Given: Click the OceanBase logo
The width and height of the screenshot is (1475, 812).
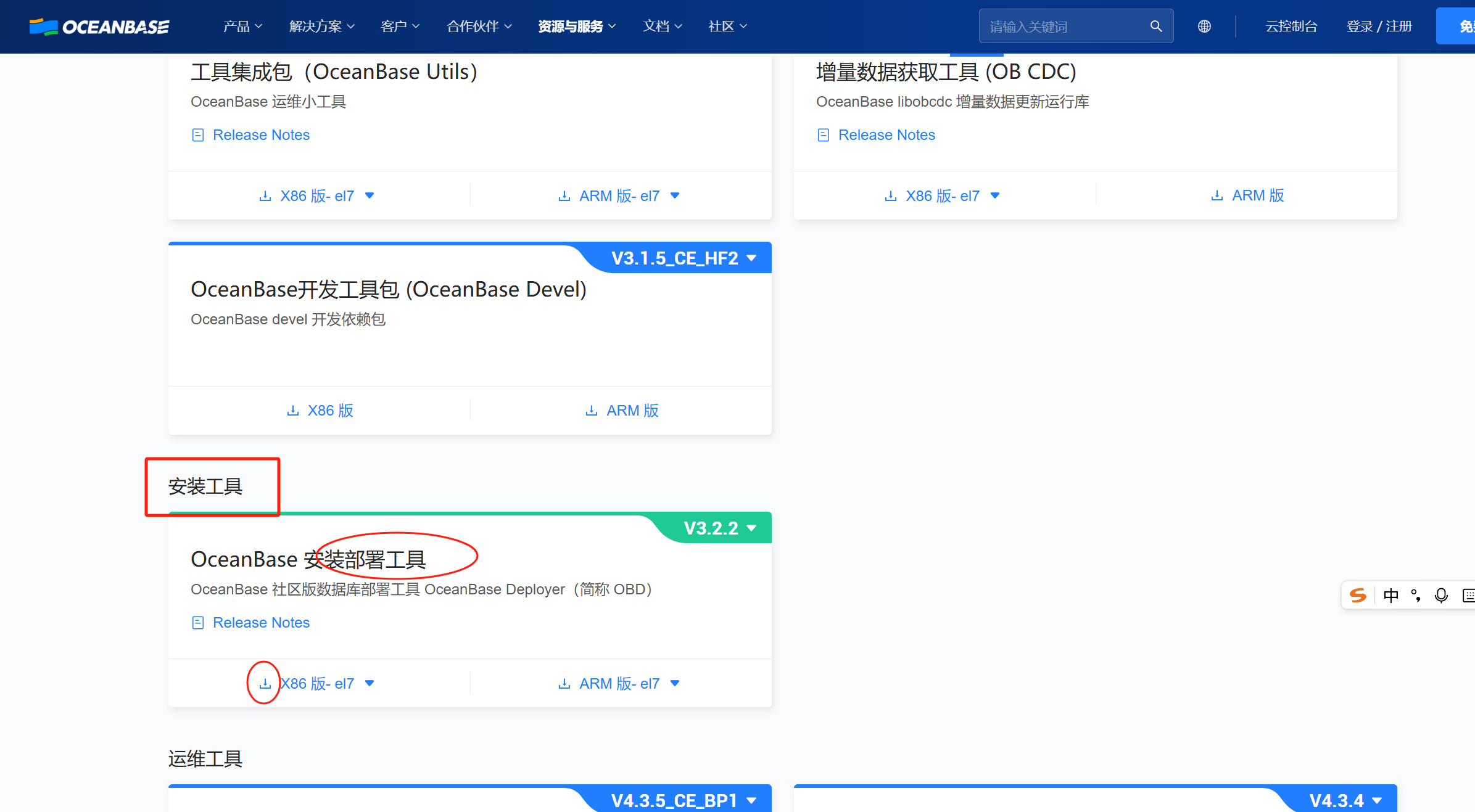Looking at the screenshot, I should tap(99, 27).
